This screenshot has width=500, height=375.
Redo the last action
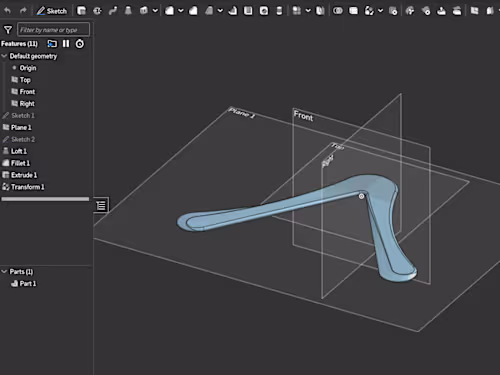click(x=23, y=11)
